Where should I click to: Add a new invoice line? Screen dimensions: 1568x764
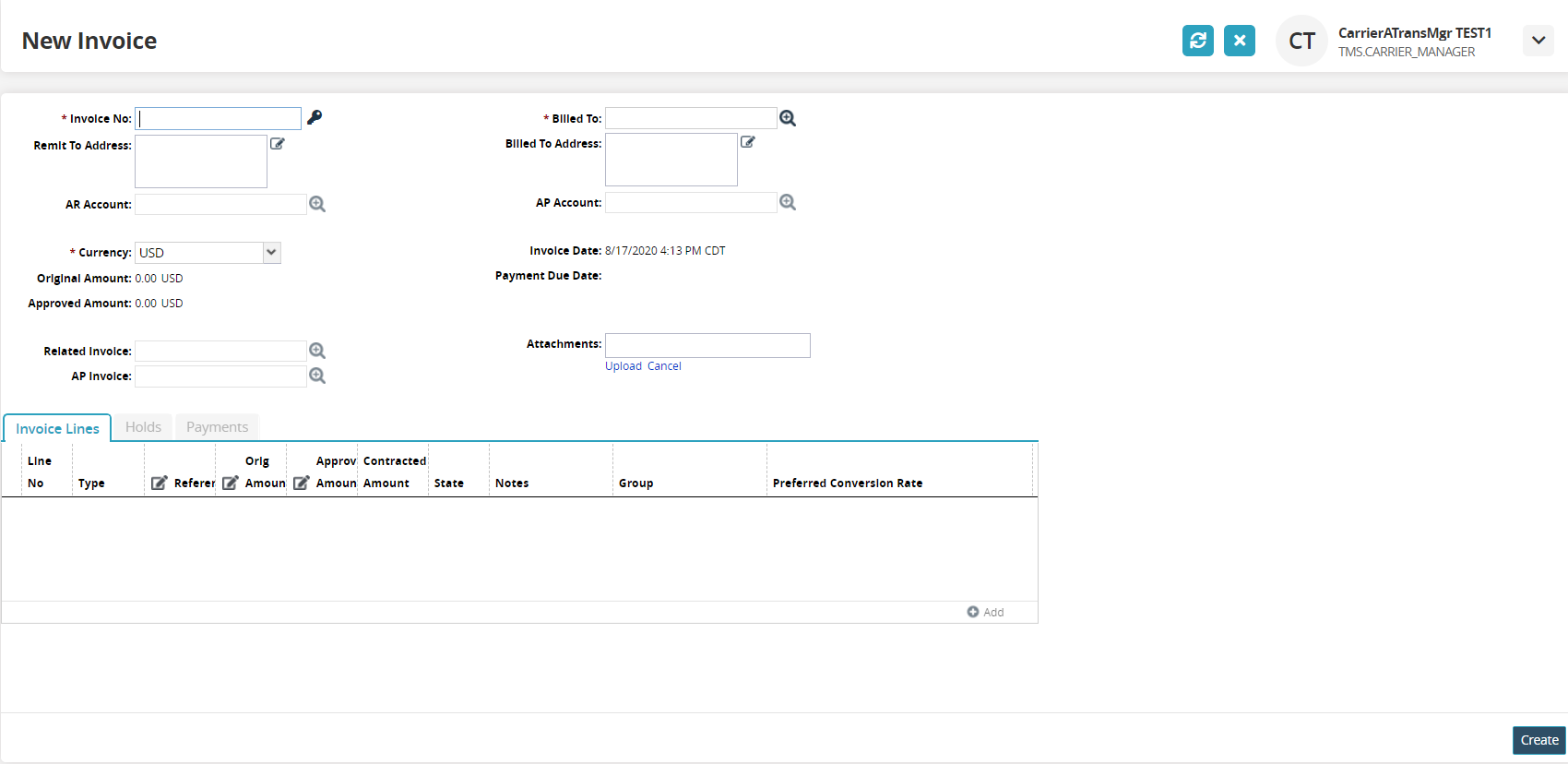985,612
